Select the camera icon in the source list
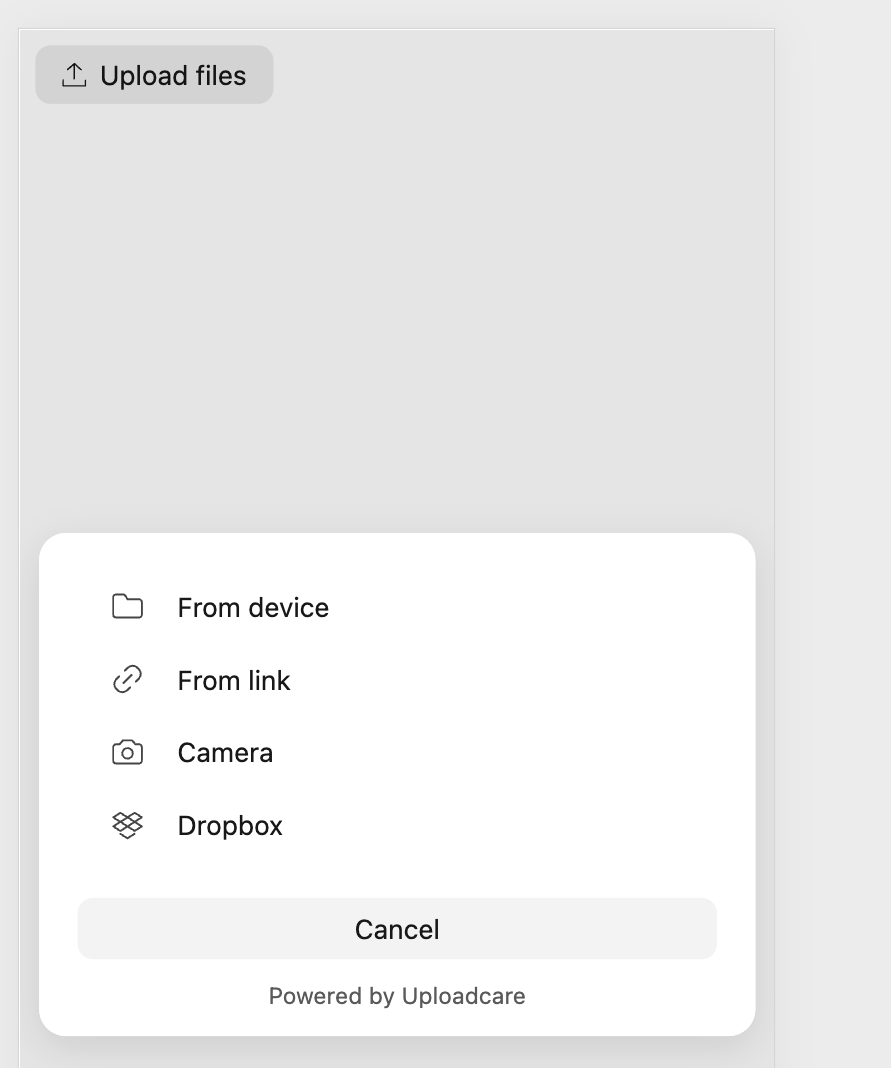Viewport: 891px width, 1068px height. pos(127,751)
